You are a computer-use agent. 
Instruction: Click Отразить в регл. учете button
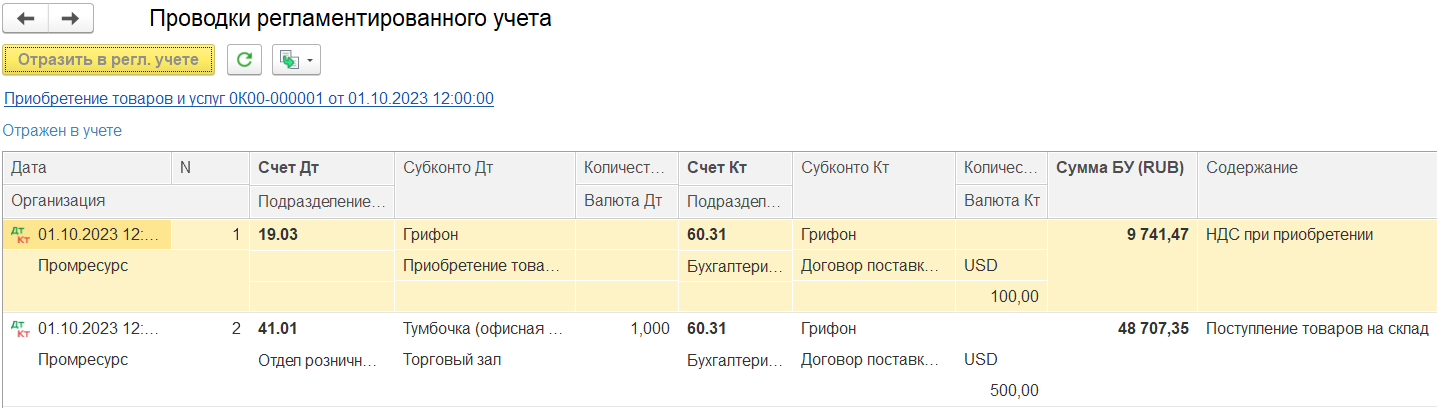[109, 60]
